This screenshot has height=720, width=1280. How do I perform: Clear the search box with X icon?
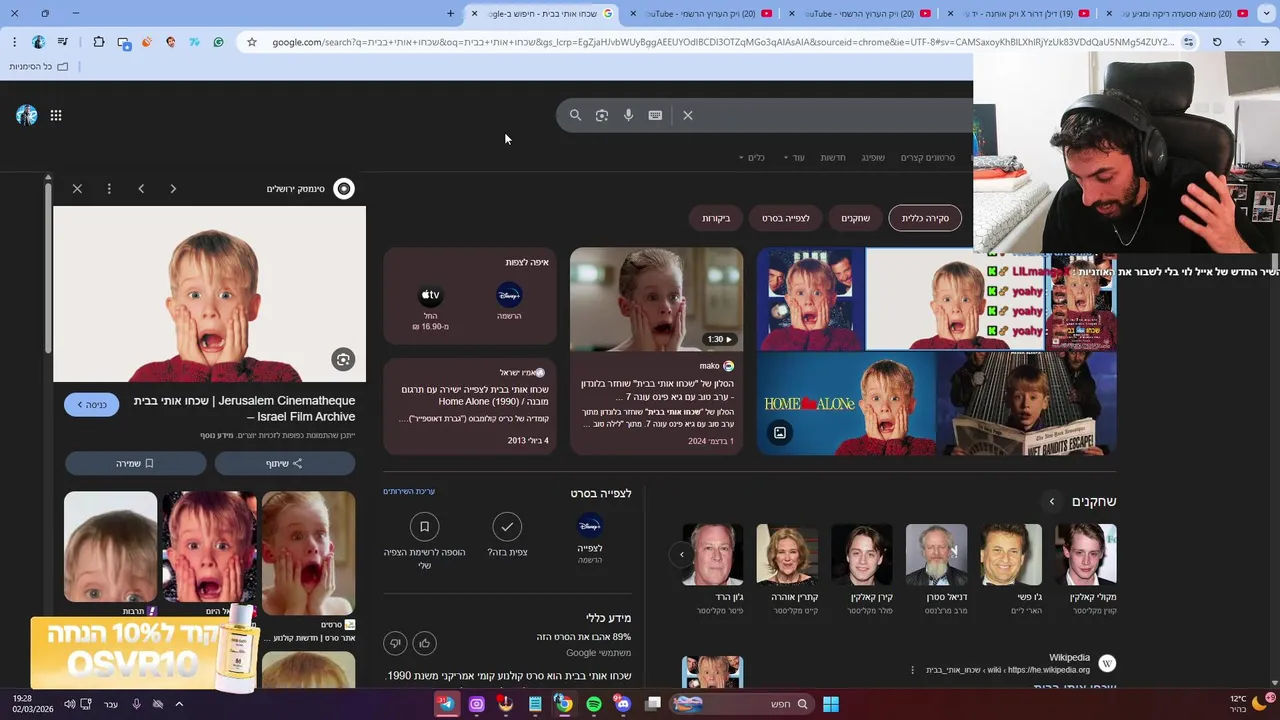point(688,115)
